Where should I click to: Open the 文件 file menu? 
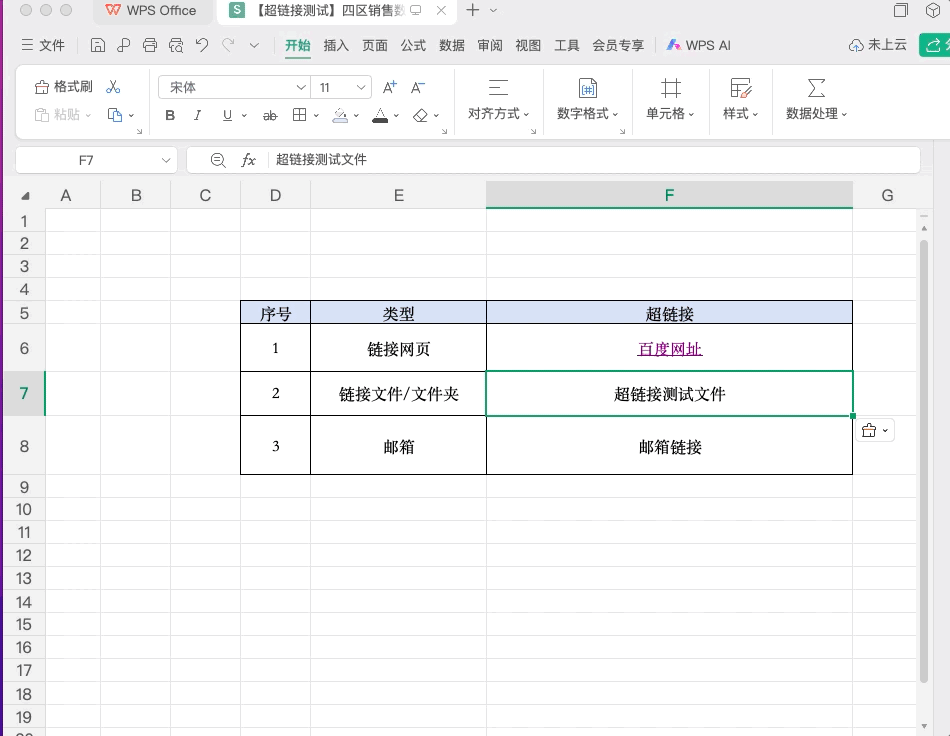click(43, 45)
